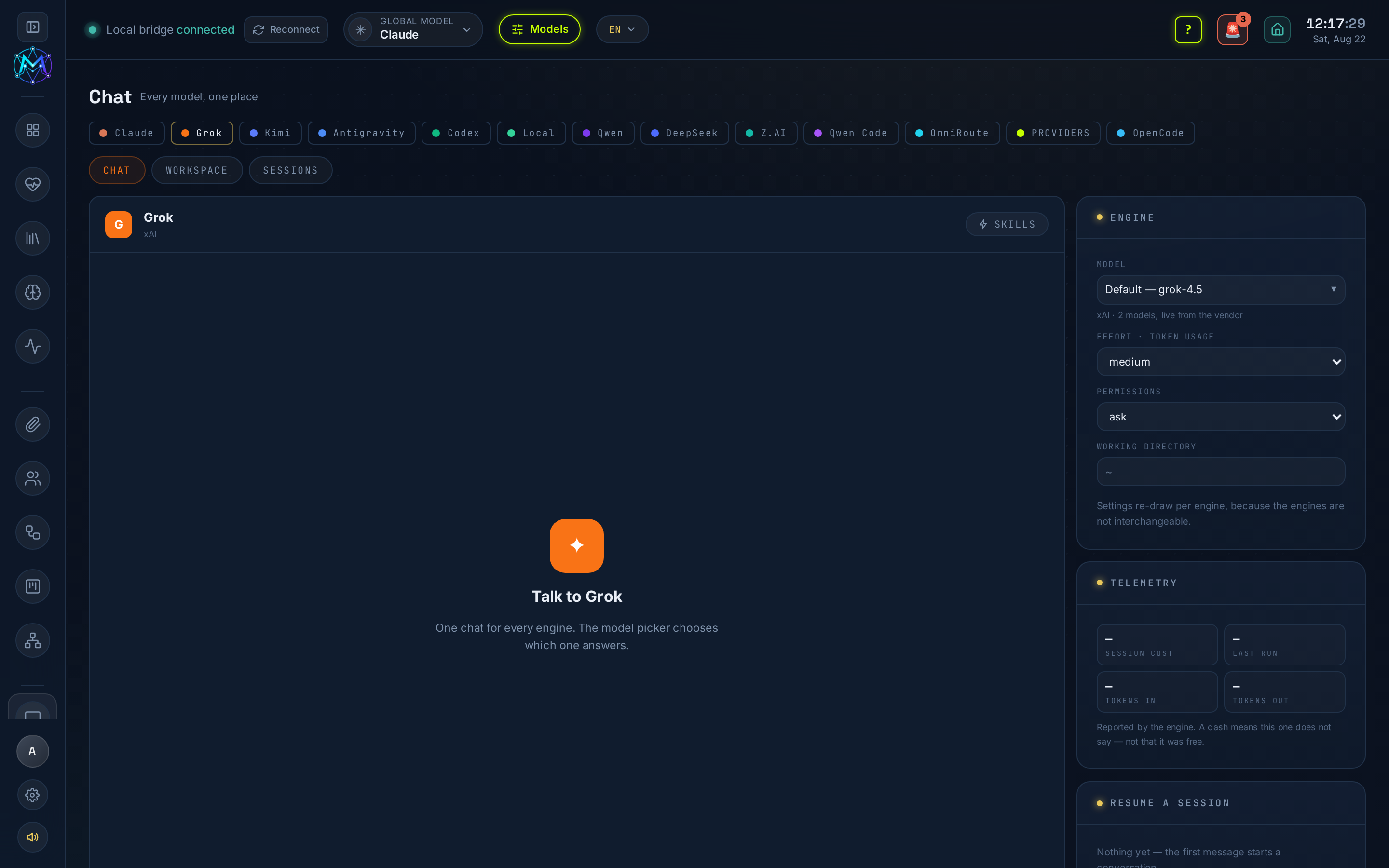Click the A user avatar
1389x868 pixels.
click(x=33, y=751)
